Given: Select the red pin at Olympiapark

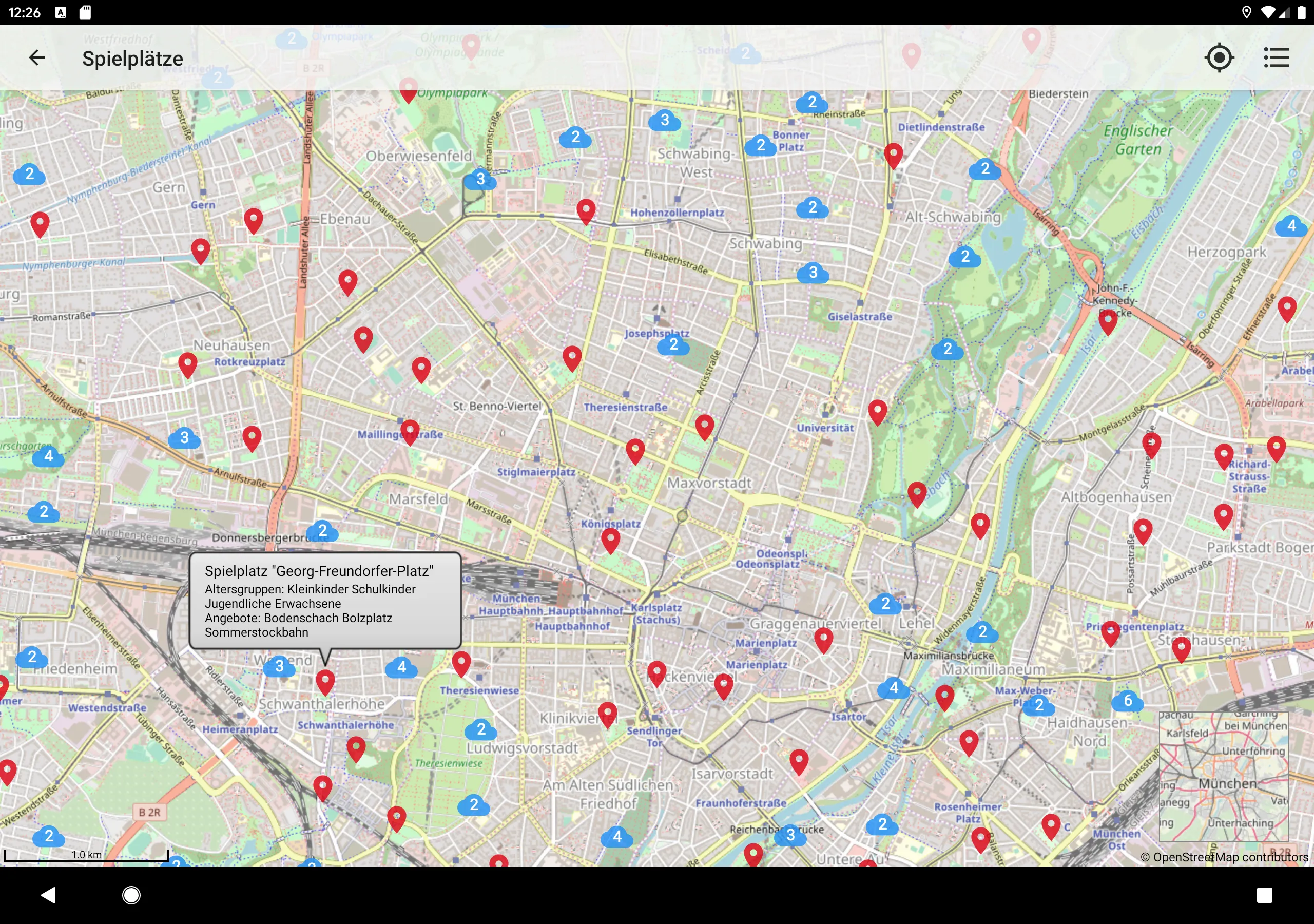Looking at the screenshot, I should pos(408,89).
